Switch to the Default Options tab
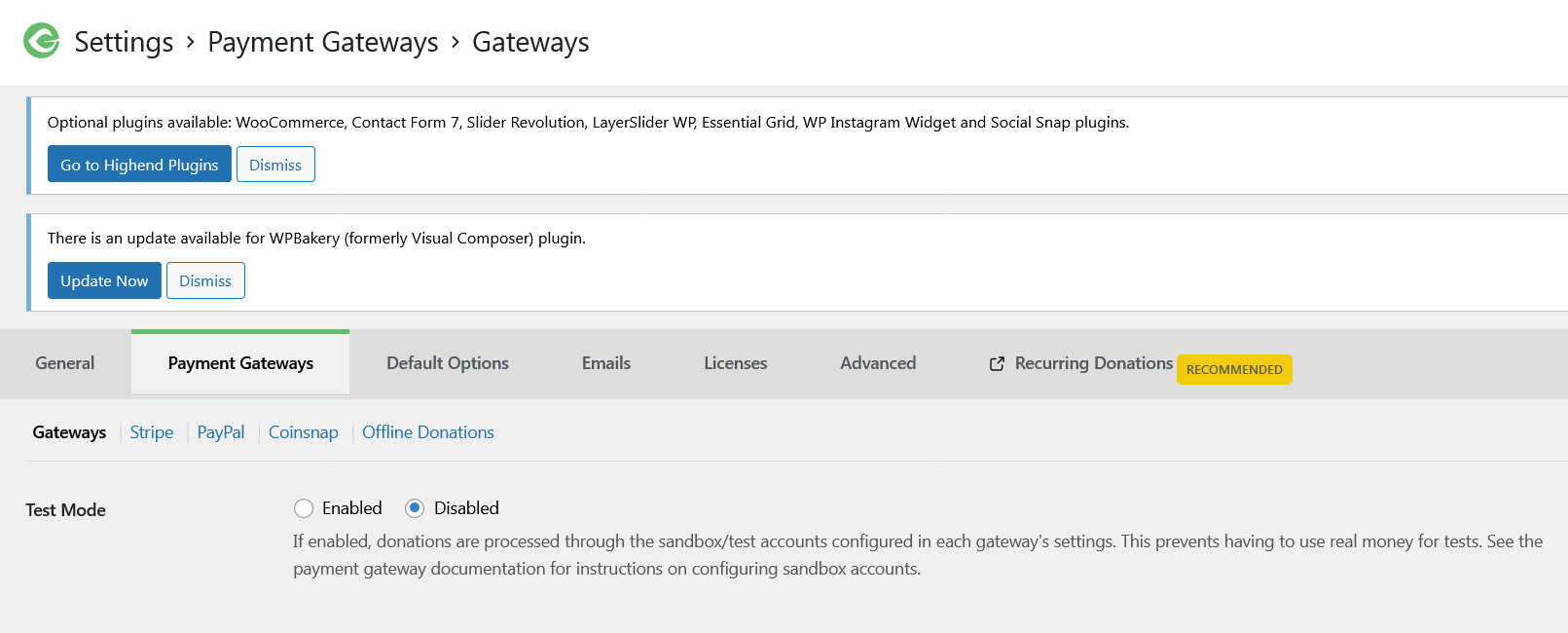 click(448, 363)
